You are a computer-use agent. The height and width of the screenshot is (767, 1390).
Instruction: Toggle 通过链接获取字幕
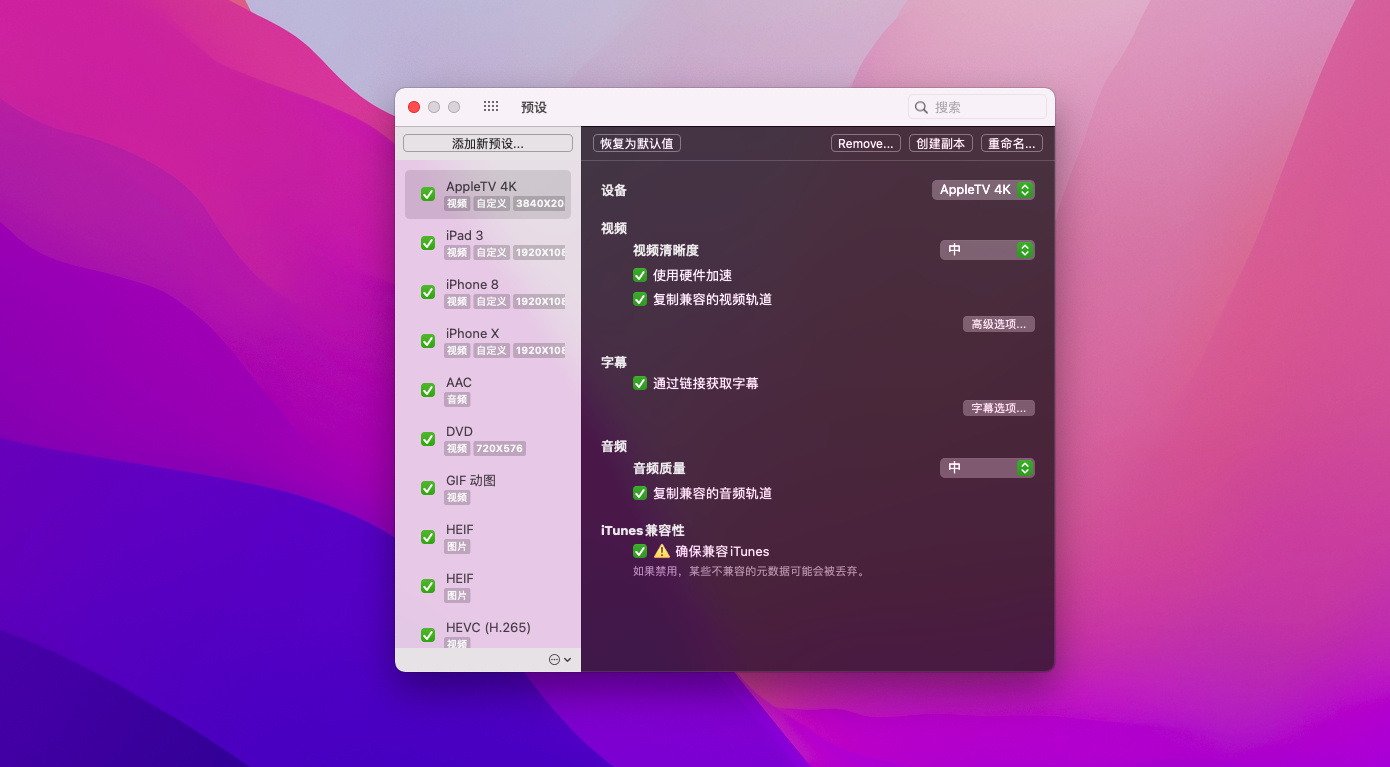coord(640,382)
